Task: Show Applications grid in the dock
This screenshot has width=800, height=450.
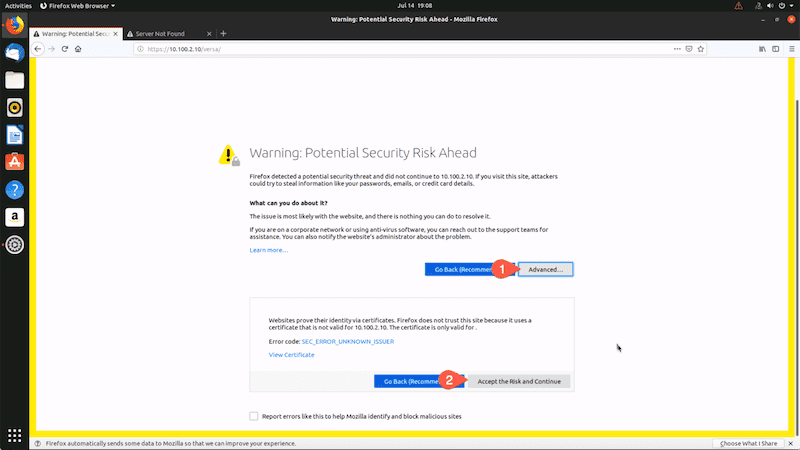Action: point(14,435)
